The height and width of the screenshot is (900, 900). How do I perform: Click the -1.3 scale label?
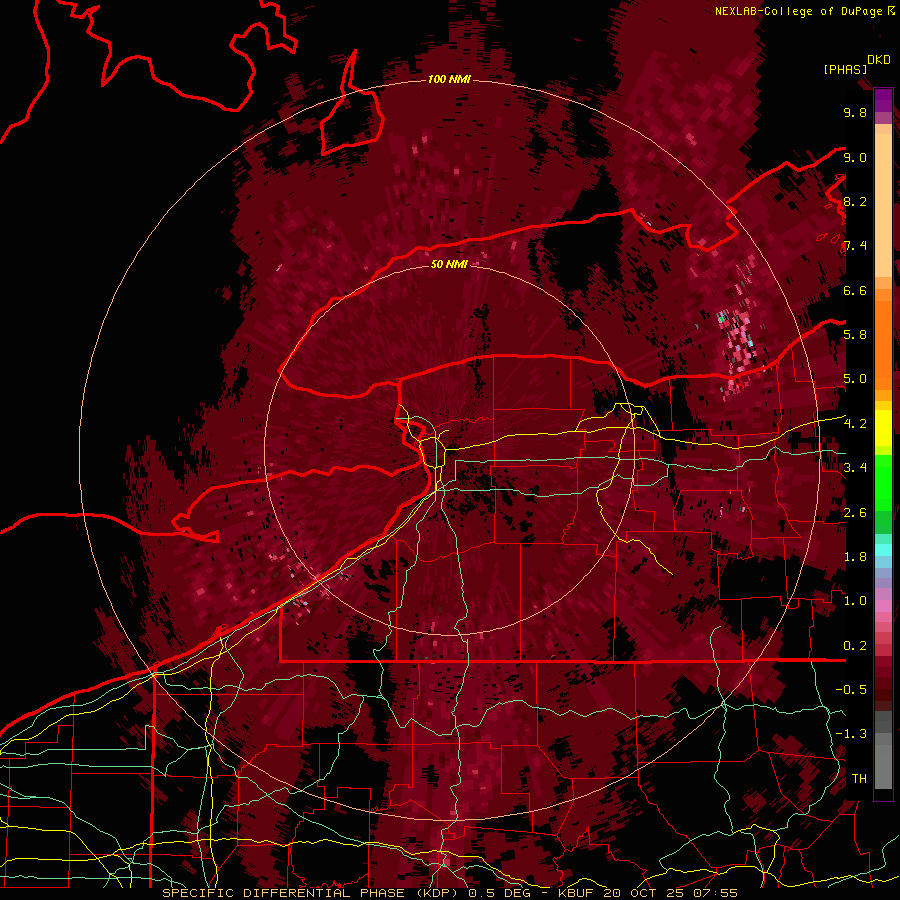851,734
